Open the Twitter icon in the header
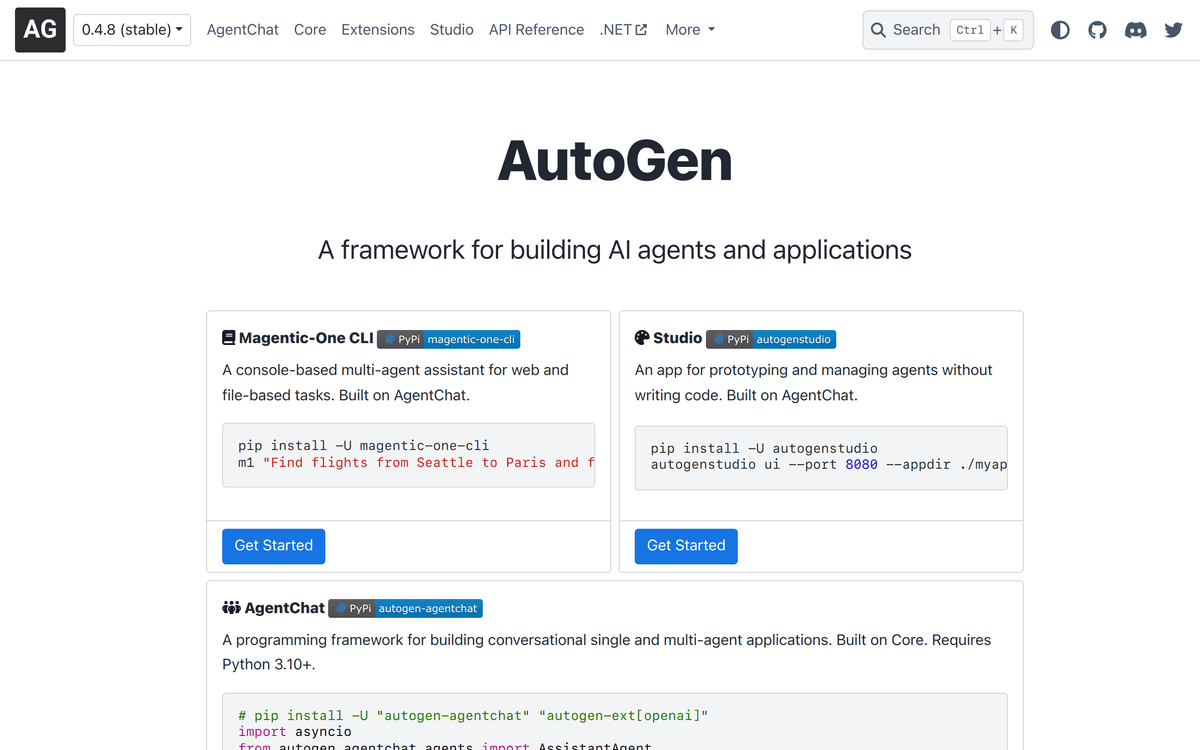Viewport: 1200px width, 750px height. (x=1172, y=29)
